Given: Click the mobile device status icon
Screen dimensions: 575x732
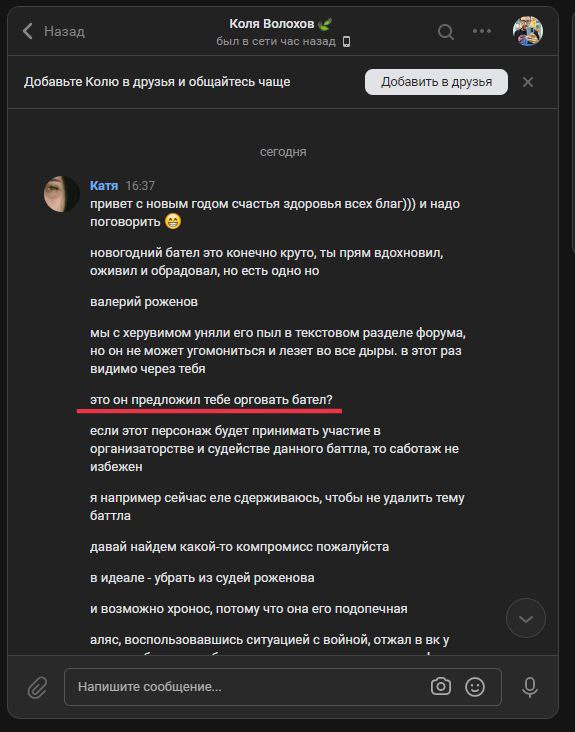Looking at the screenshot, I should [x=346, y=42].
